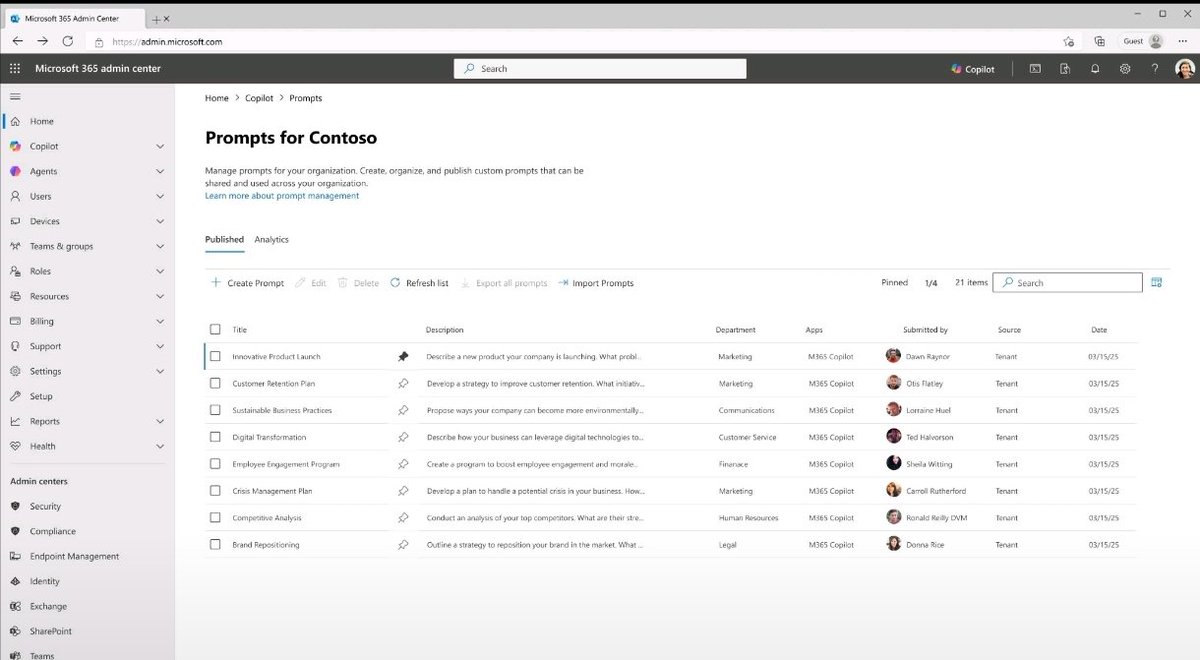
Task: Open a new browser tab
Action: (x=156, y=19)
